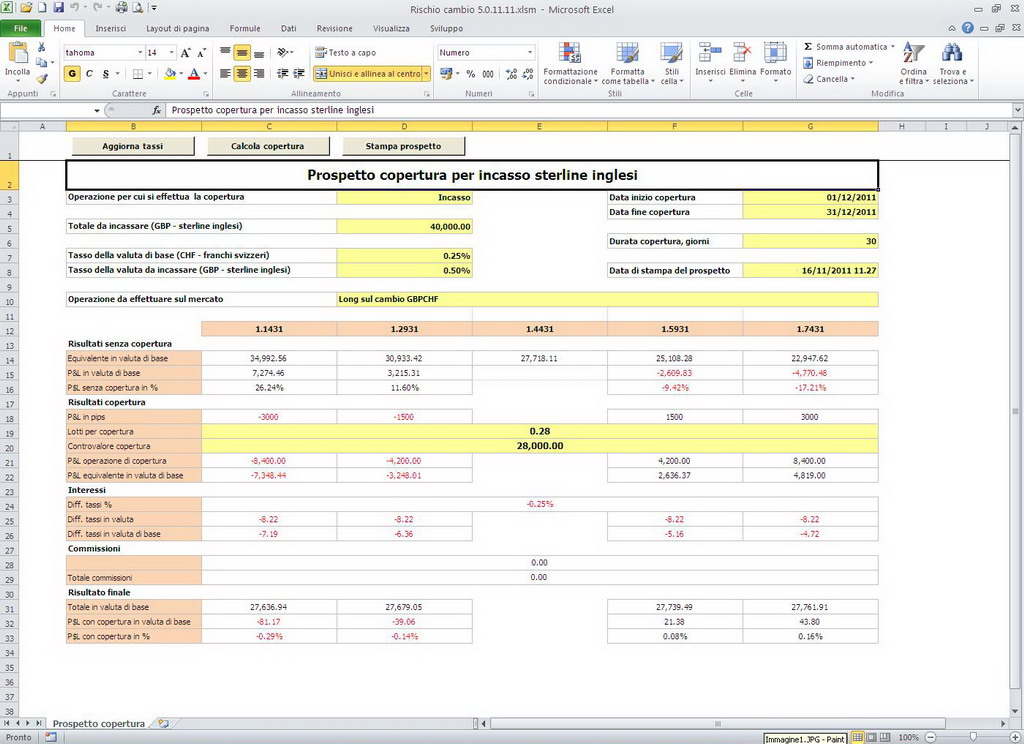1024x744 pixels.
Task: Toggle bold (G) formatting
Action: [x=72, y=74]
